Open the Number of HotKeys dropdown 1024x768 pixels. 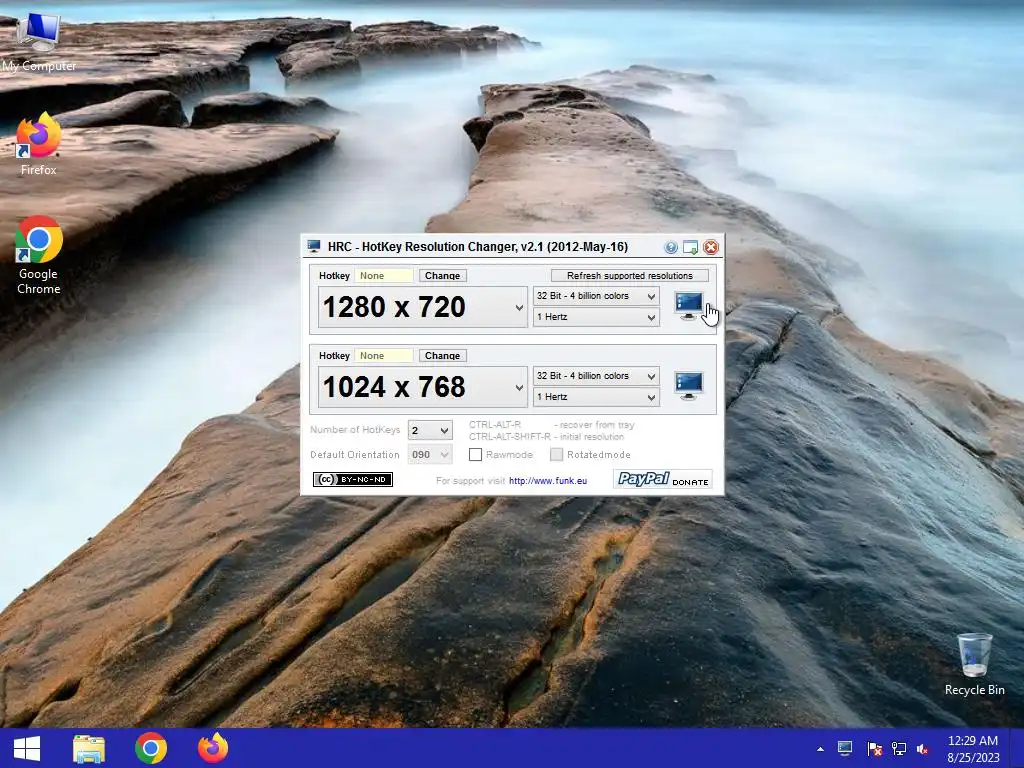[430, 430]
